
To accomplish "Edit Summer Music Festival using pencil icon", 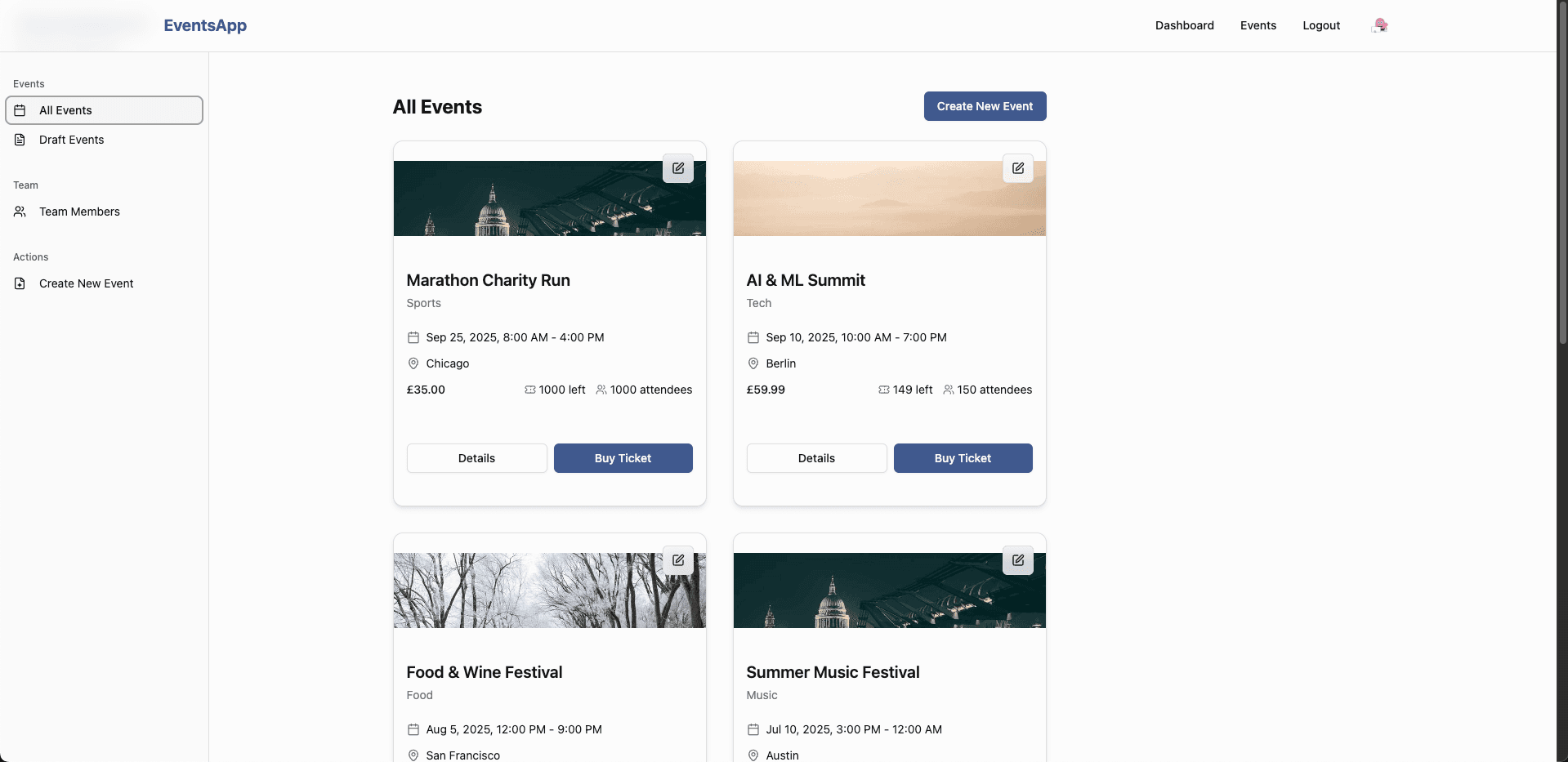I will coord(1018,560).
